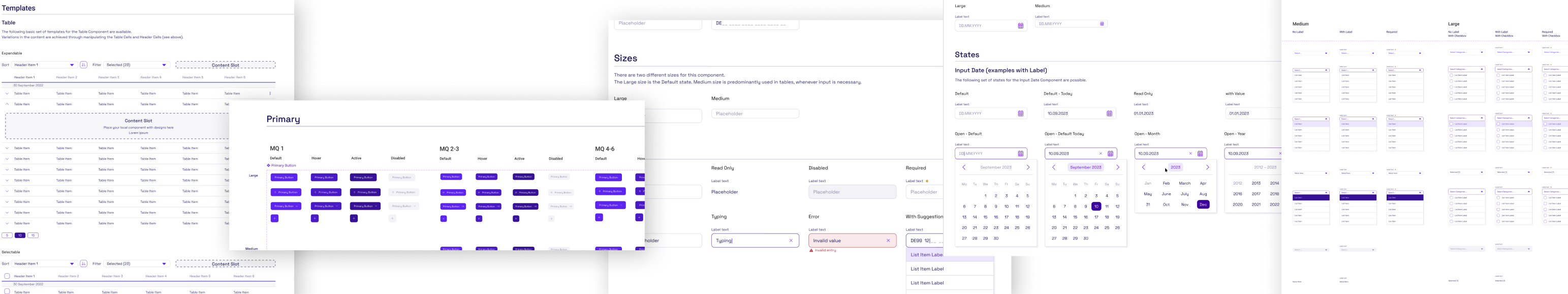
Task: Go to next month in Open - Default Today calendar
Action: click(x=1117, y=167)
